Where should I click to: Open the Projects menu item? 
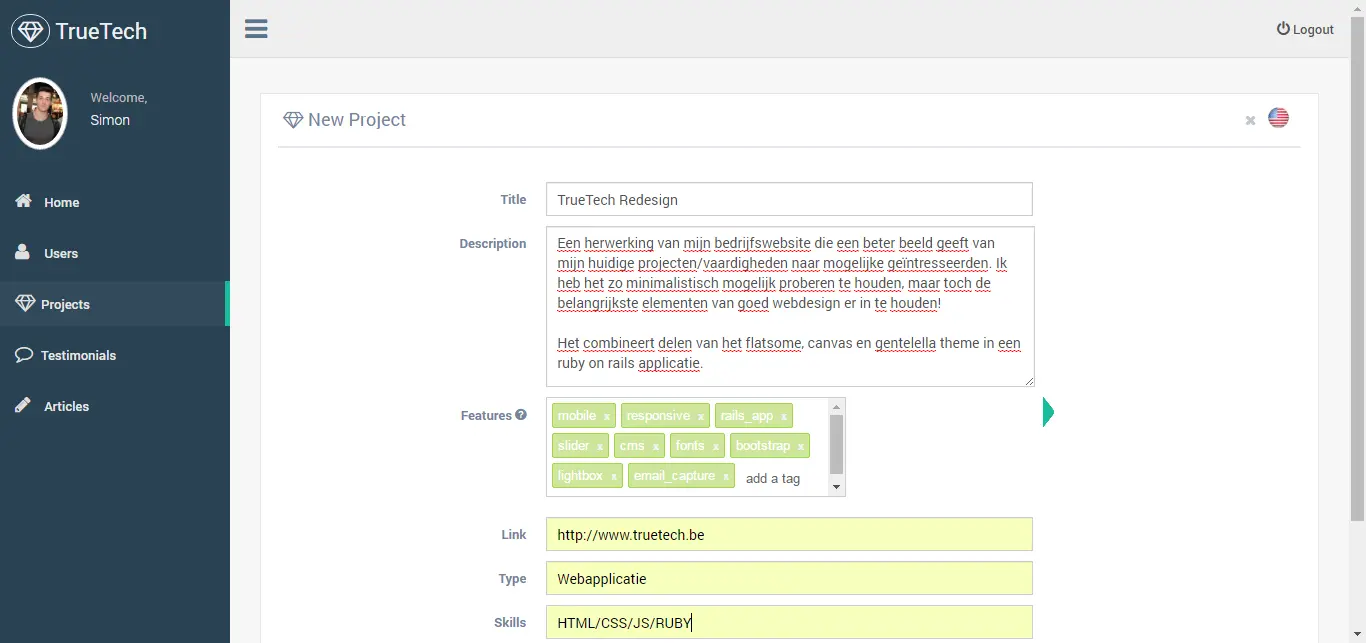pyautogui.click(x=113, y=304)
